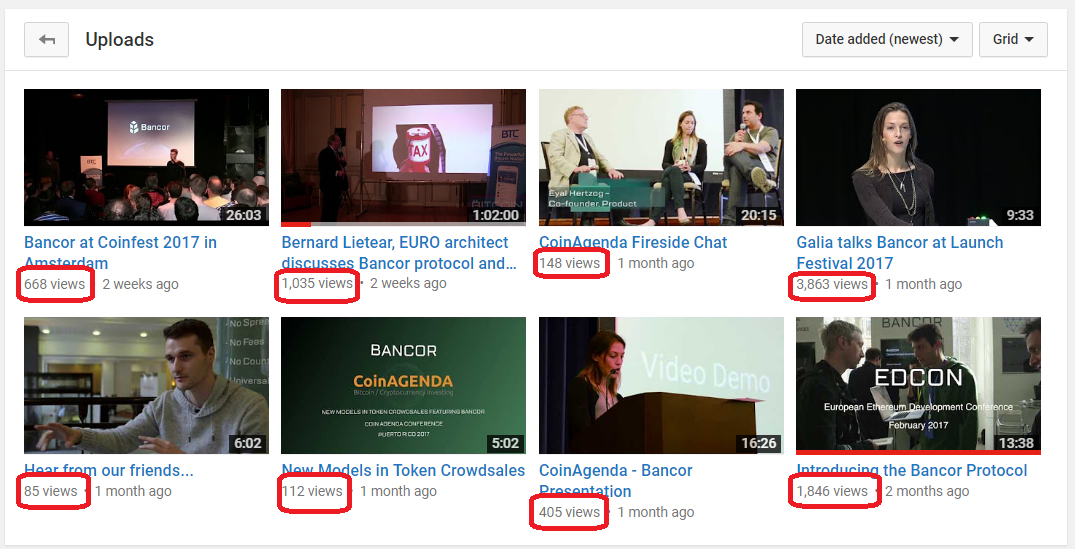
Task: Click the Bancor at Coinfest 2017 title link
Action: (121, 252)
